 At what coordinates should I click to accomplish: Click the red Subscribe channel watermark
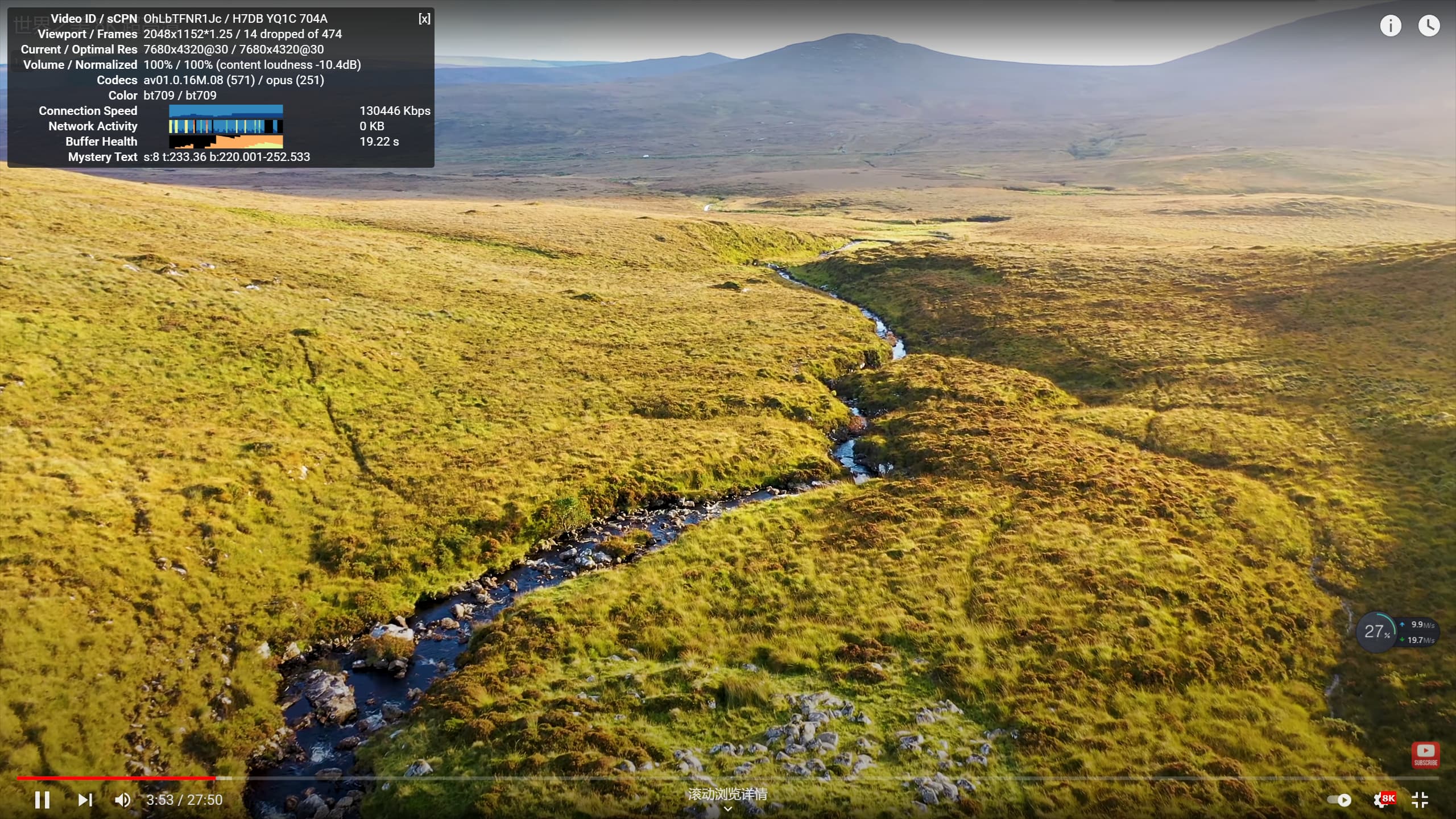1425,755
